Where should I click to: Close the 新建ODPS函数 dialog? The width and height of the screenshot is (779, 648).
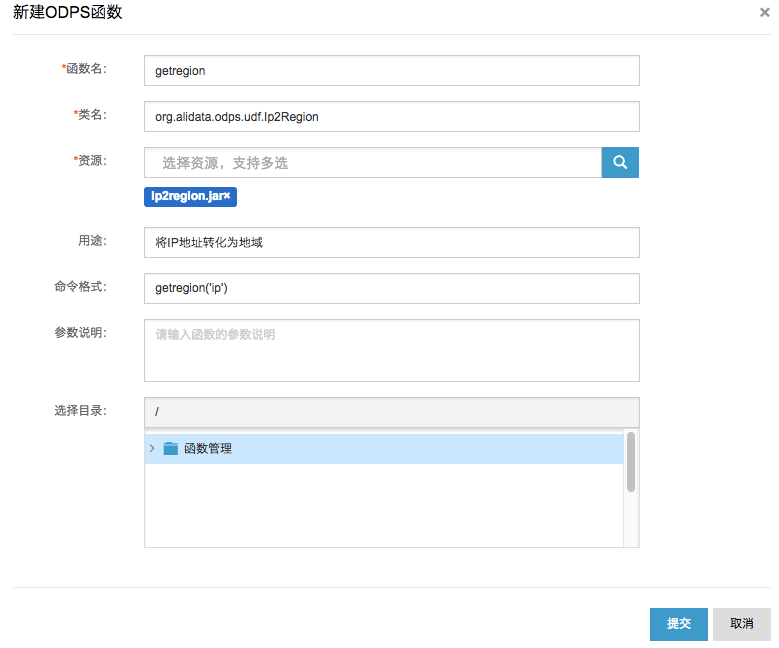pos(765,13)
